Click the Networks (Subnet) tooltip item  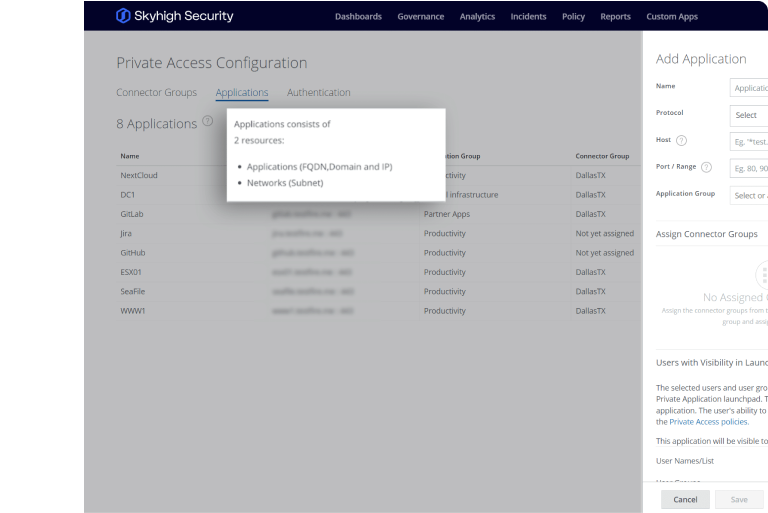(x=285, y=183)
